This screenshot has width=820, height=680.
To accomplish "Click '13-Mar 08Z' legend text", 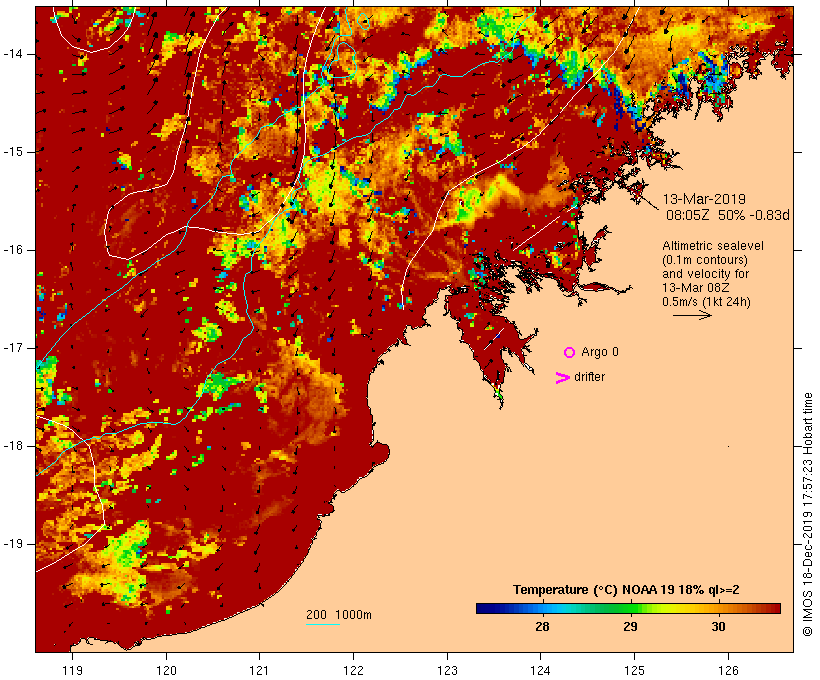I will click(696, 288).
